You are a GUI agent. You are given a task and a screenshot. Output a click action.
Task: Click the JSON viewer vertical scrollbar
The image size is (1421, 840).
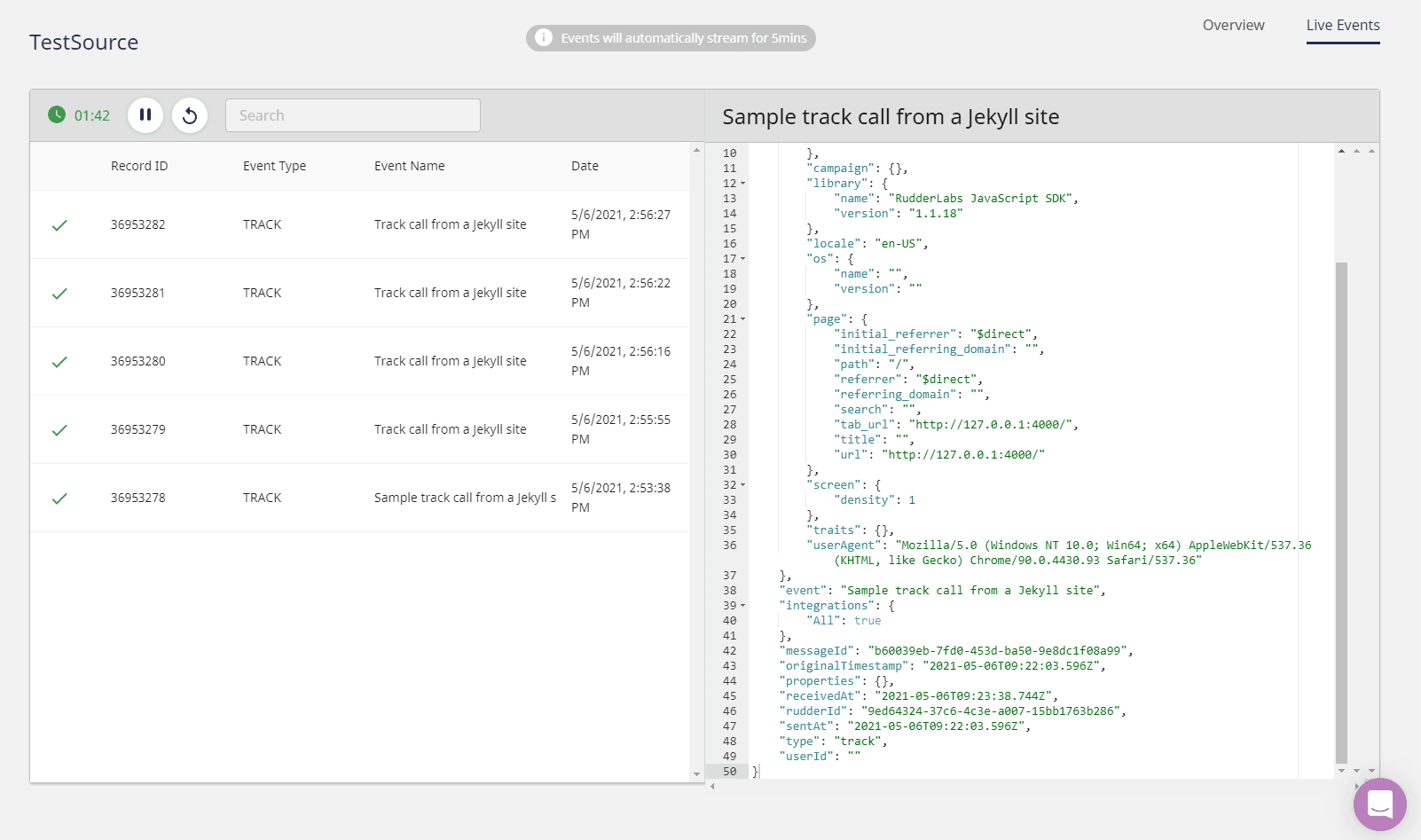click(x=1341, y=511)
